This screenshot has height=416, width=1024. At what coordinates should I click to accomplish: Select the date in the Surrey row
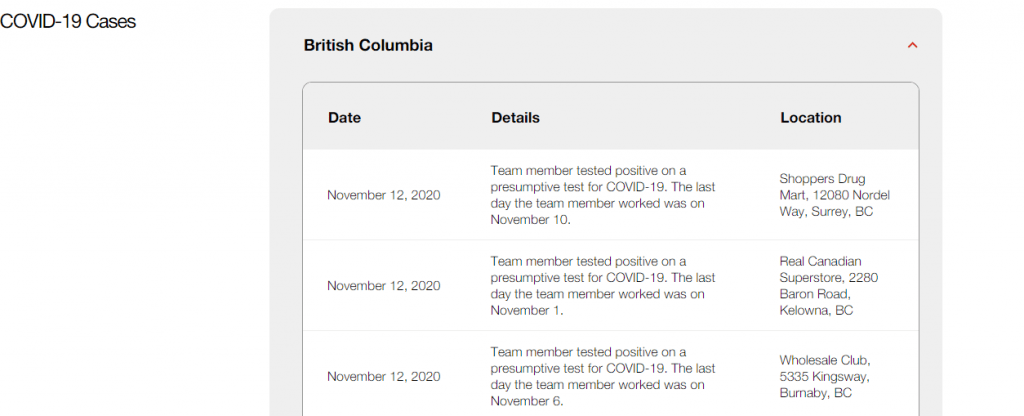pos(383,195)
